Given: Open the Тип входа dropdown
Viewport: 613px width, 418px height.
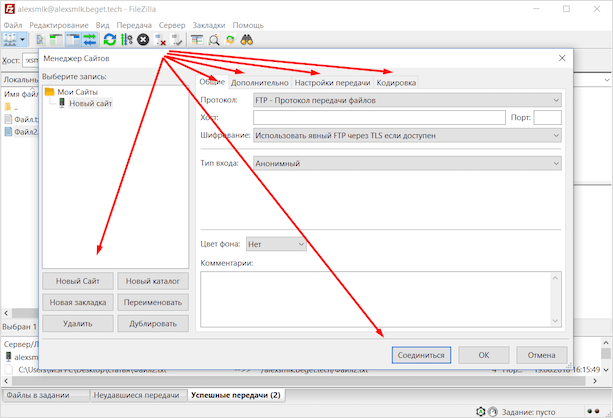Looking at the screenshot, I should (407, 163).
